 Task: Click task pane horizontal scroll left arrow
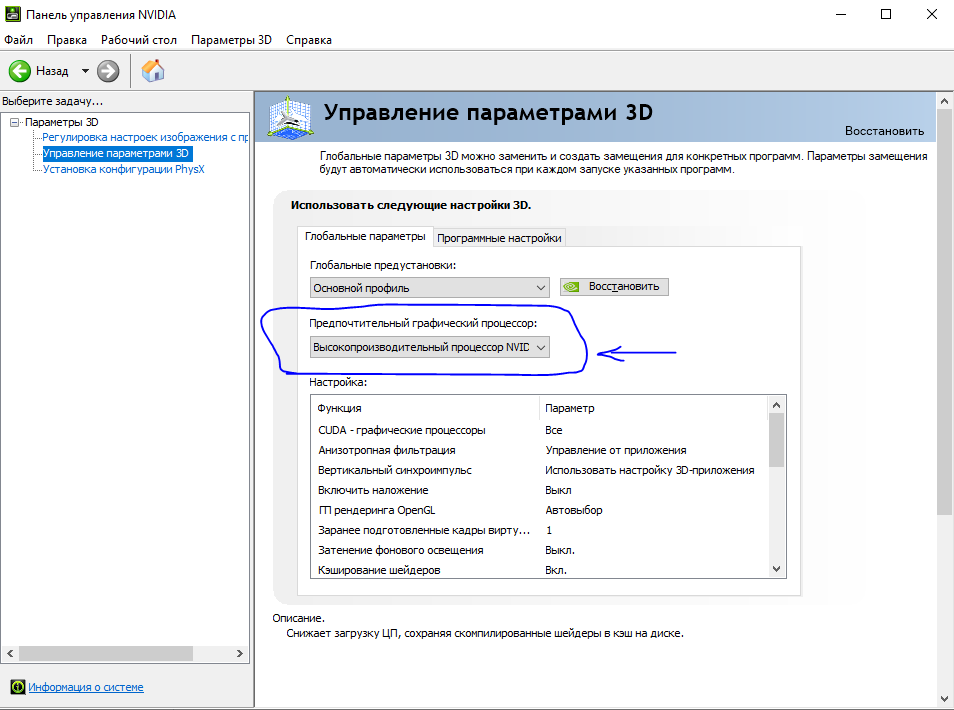[x=10, y=653]
